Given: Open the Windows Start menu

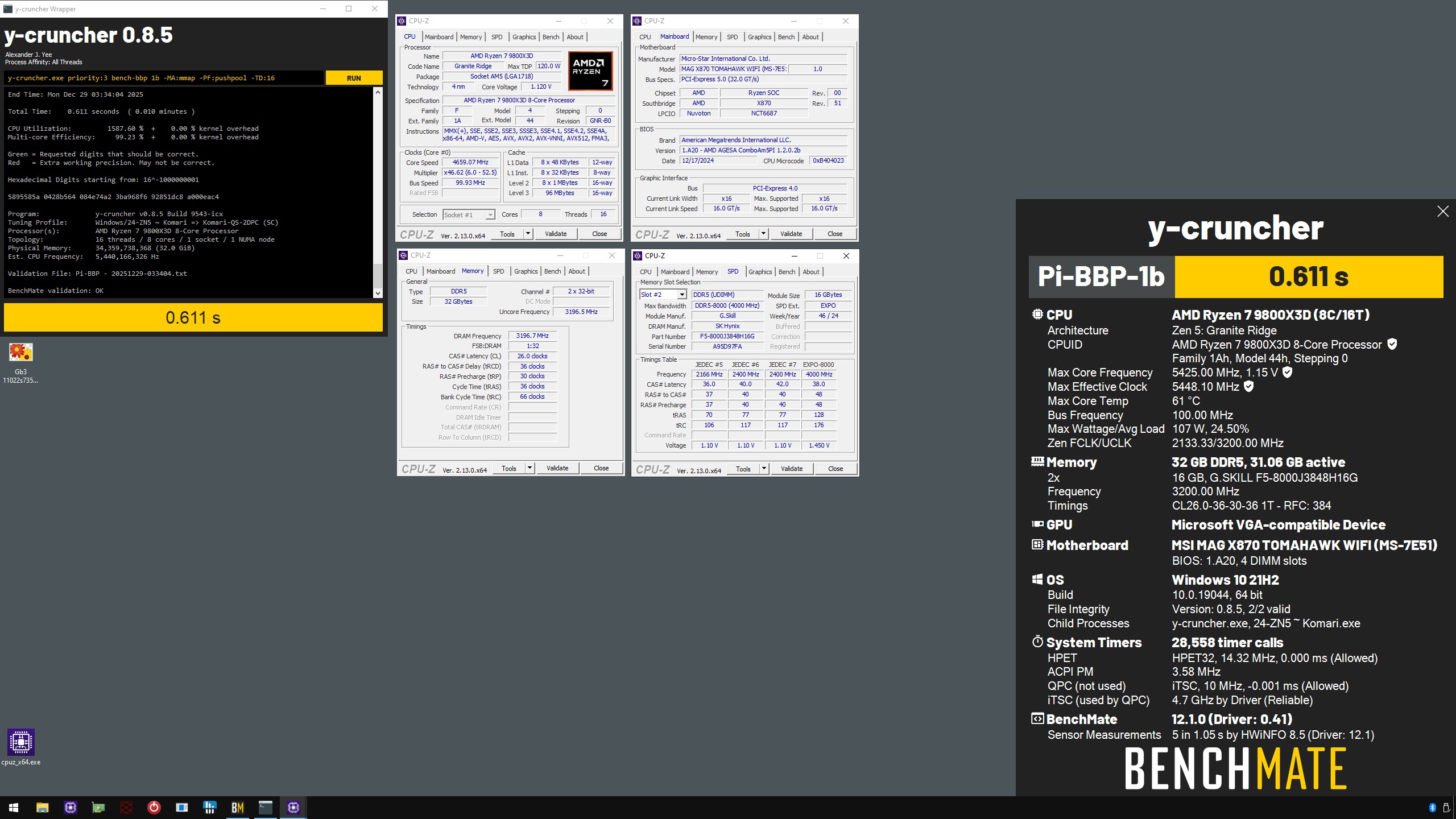Looking at the screenshot, I should point(14,807).
